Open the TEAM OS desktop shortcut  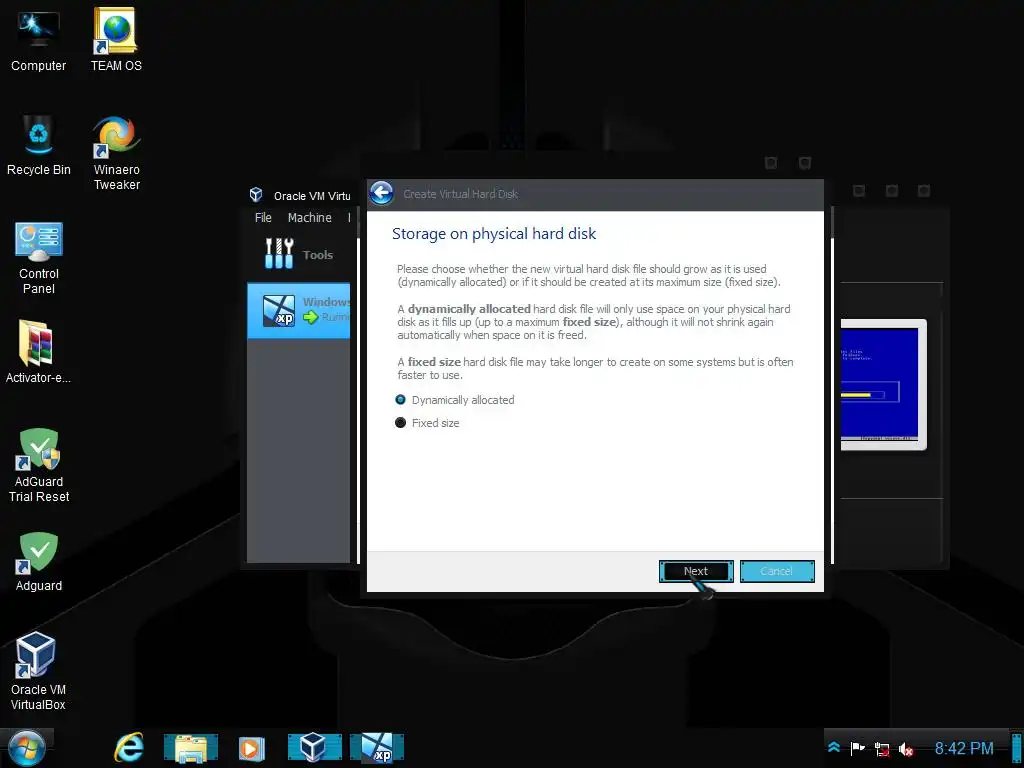(116, 40)
